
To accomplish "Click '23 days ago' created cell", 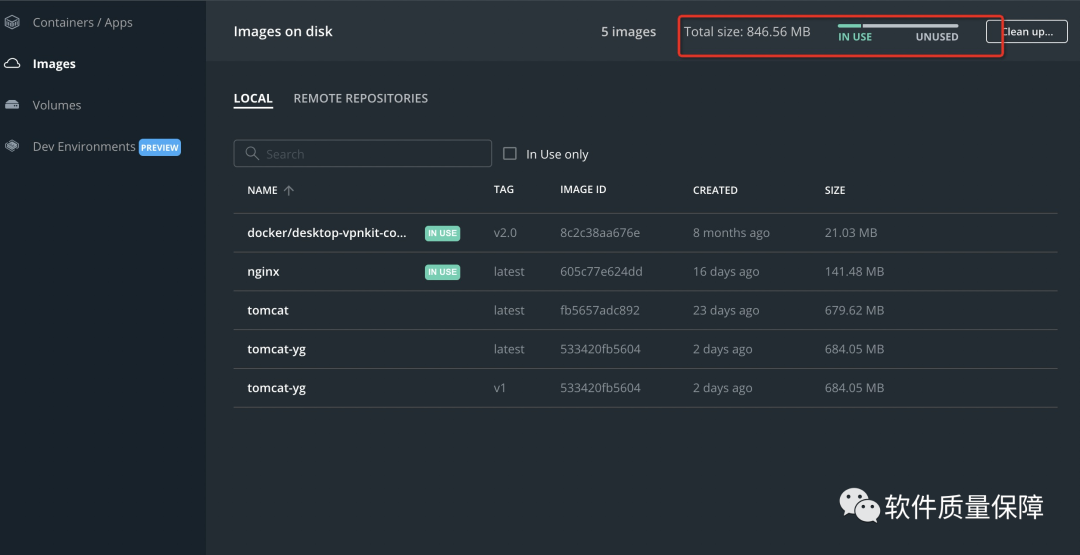I will pos(726,311).
